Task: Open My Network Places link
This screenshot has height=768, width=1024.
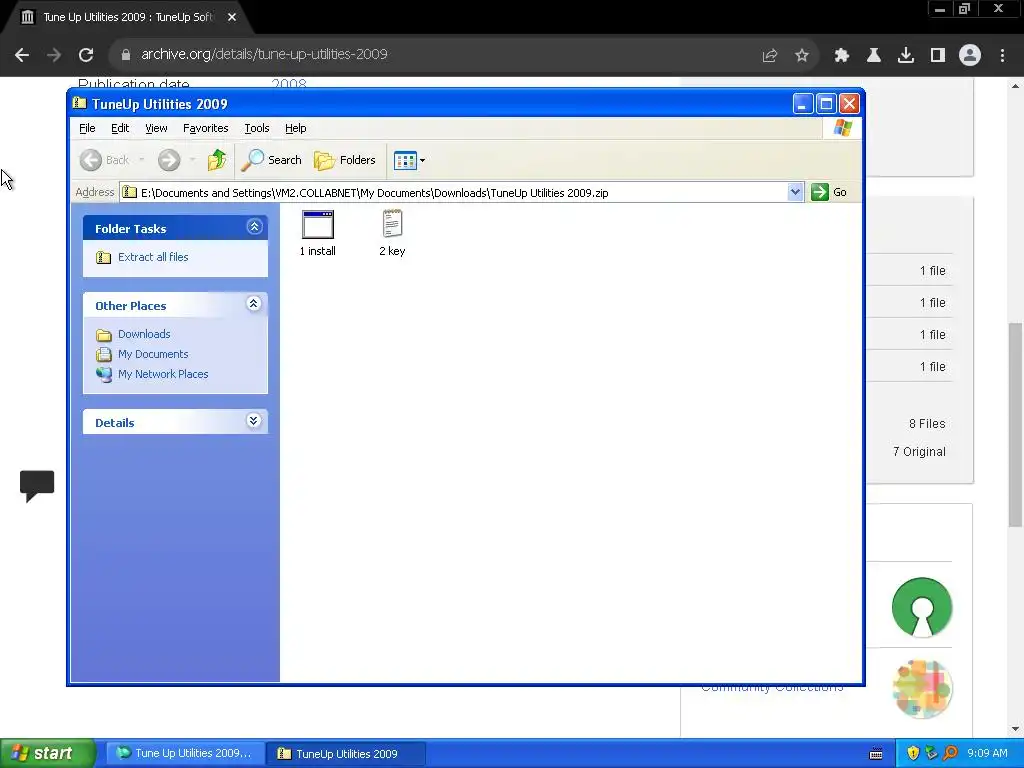Action: coord(163,374)
